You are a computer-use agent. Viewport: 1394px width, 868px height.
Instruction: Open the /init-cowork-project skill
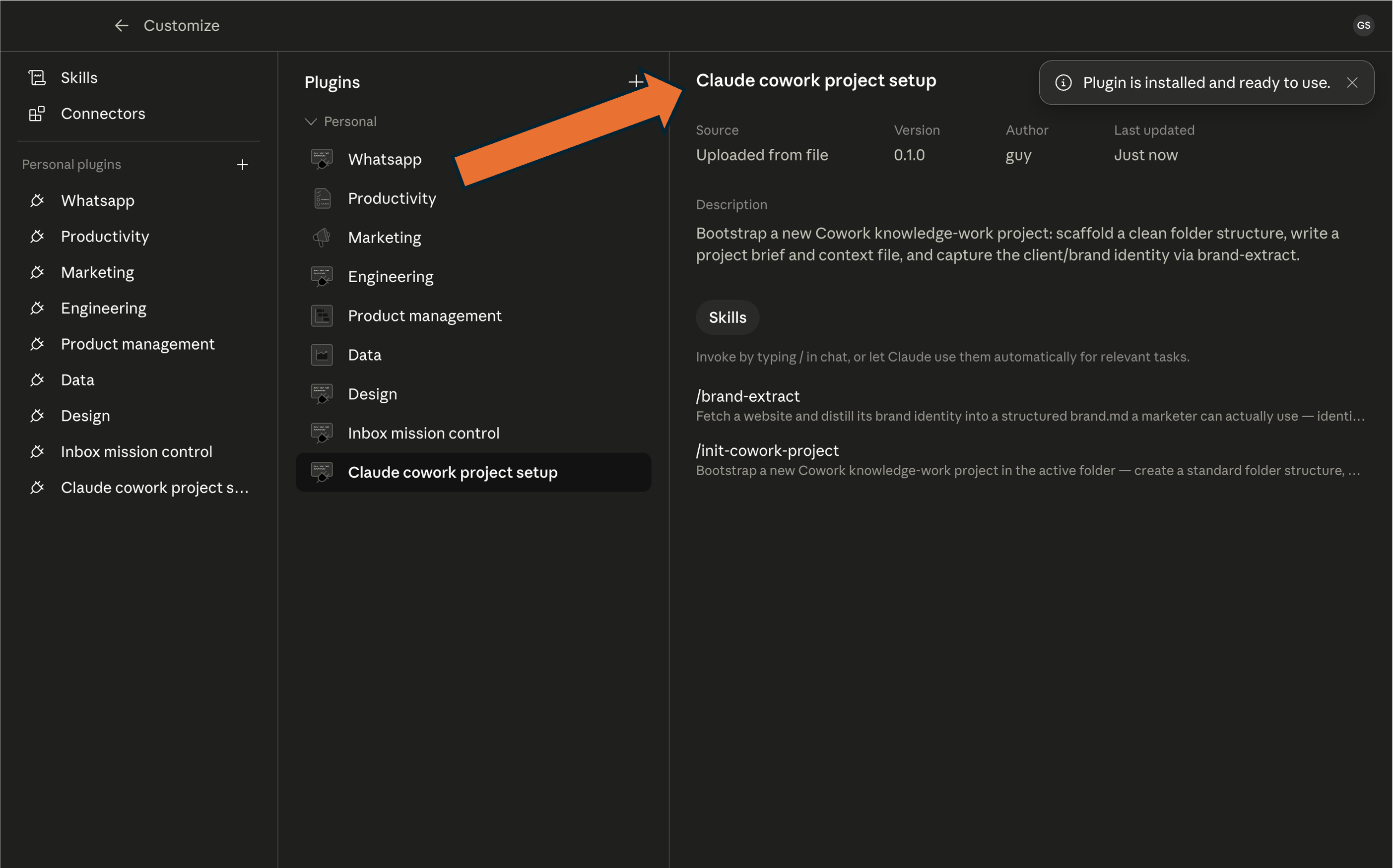coord(767,451)
